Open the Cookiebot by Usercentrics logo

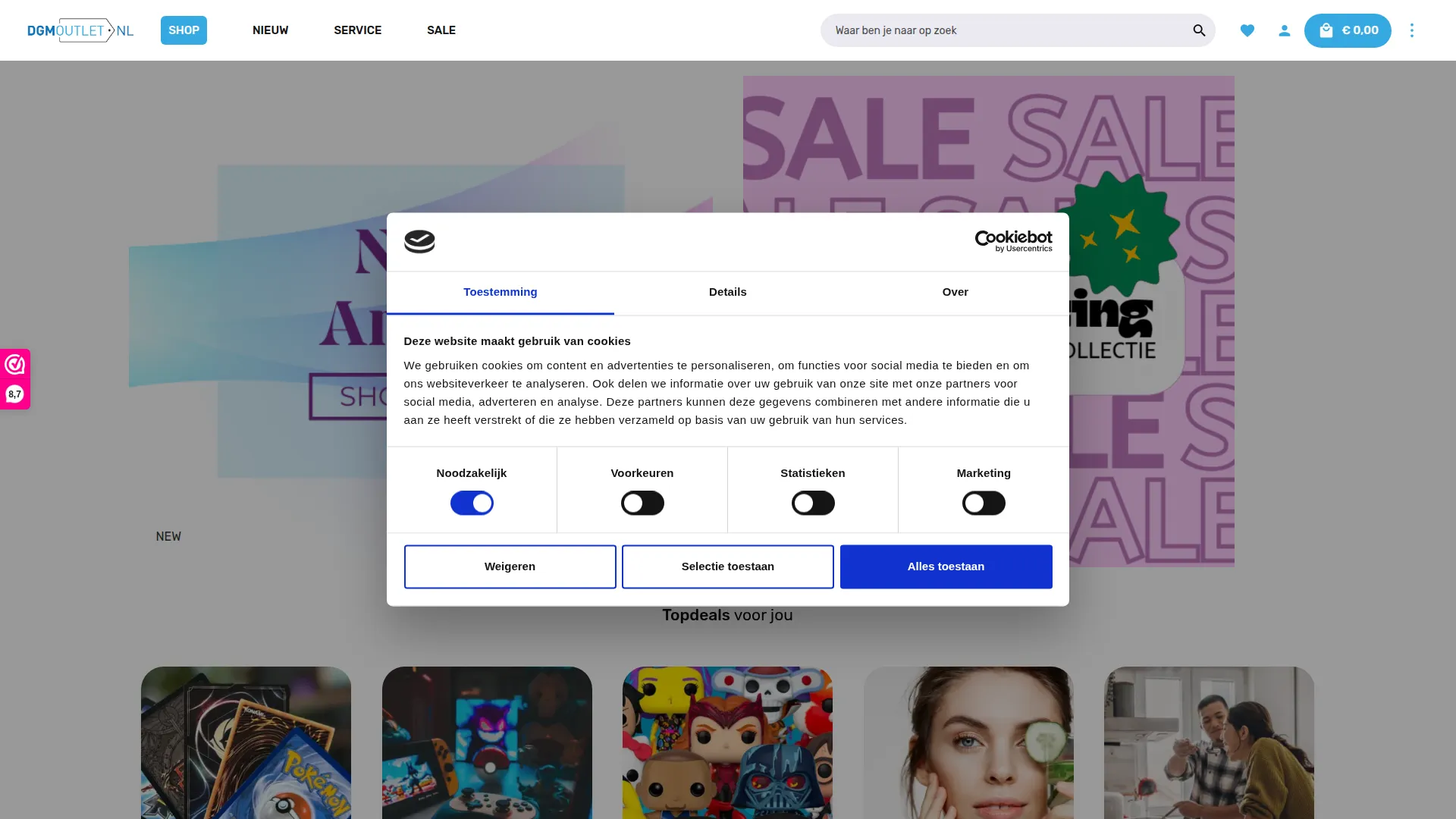1013,241
